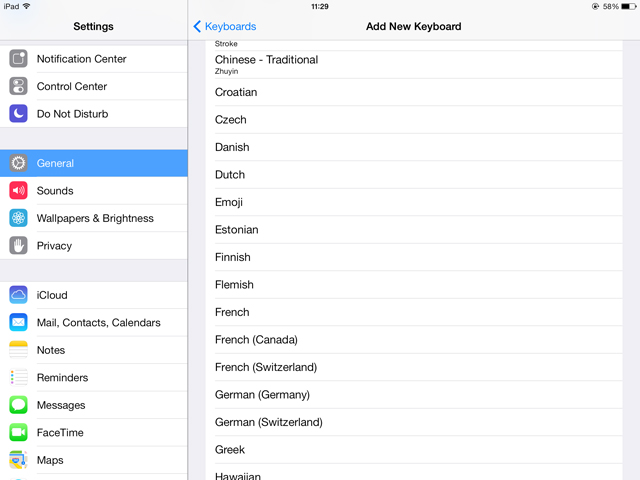640x480 pixels.
Task: Add the Finnish keyboard
Action: 414,257
